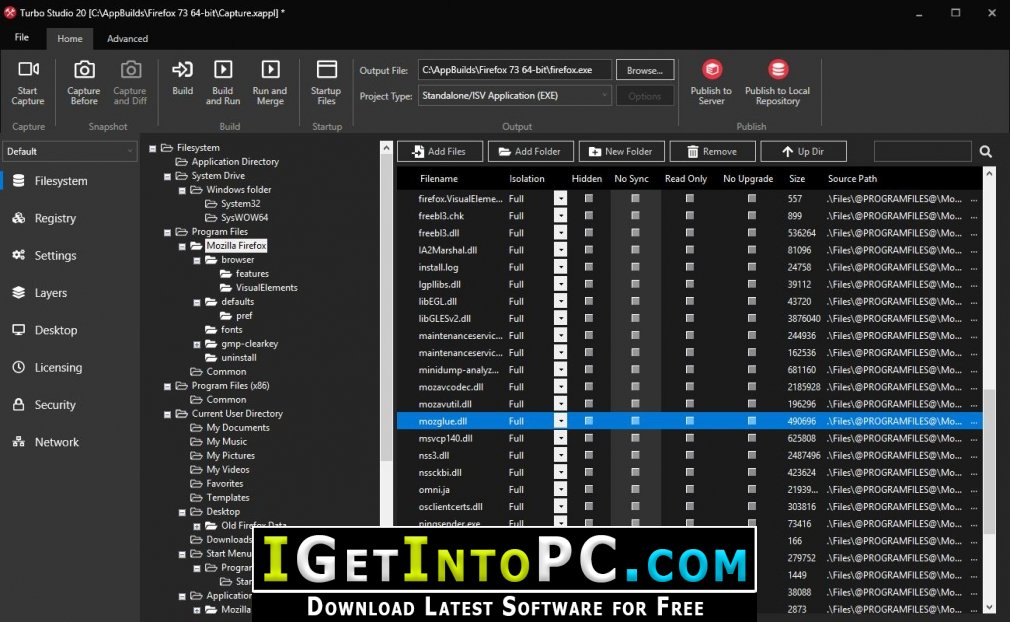Open Isolation dropdown for mozglue.dll
Screen dimensions: 1010x622
[x=560, y=420]
